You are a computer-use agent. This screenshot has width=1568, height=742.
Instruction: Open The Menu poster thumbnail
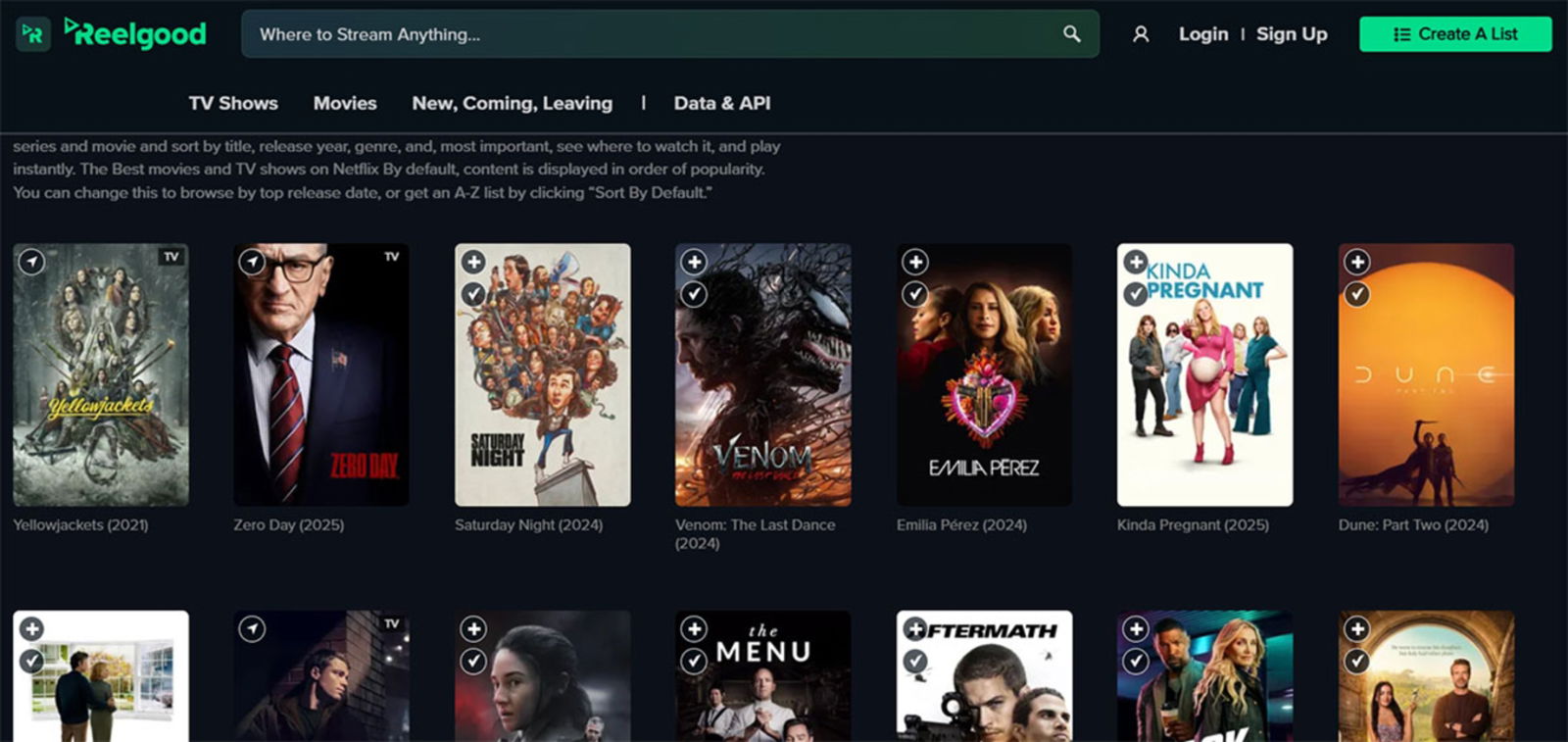(763, 676)
